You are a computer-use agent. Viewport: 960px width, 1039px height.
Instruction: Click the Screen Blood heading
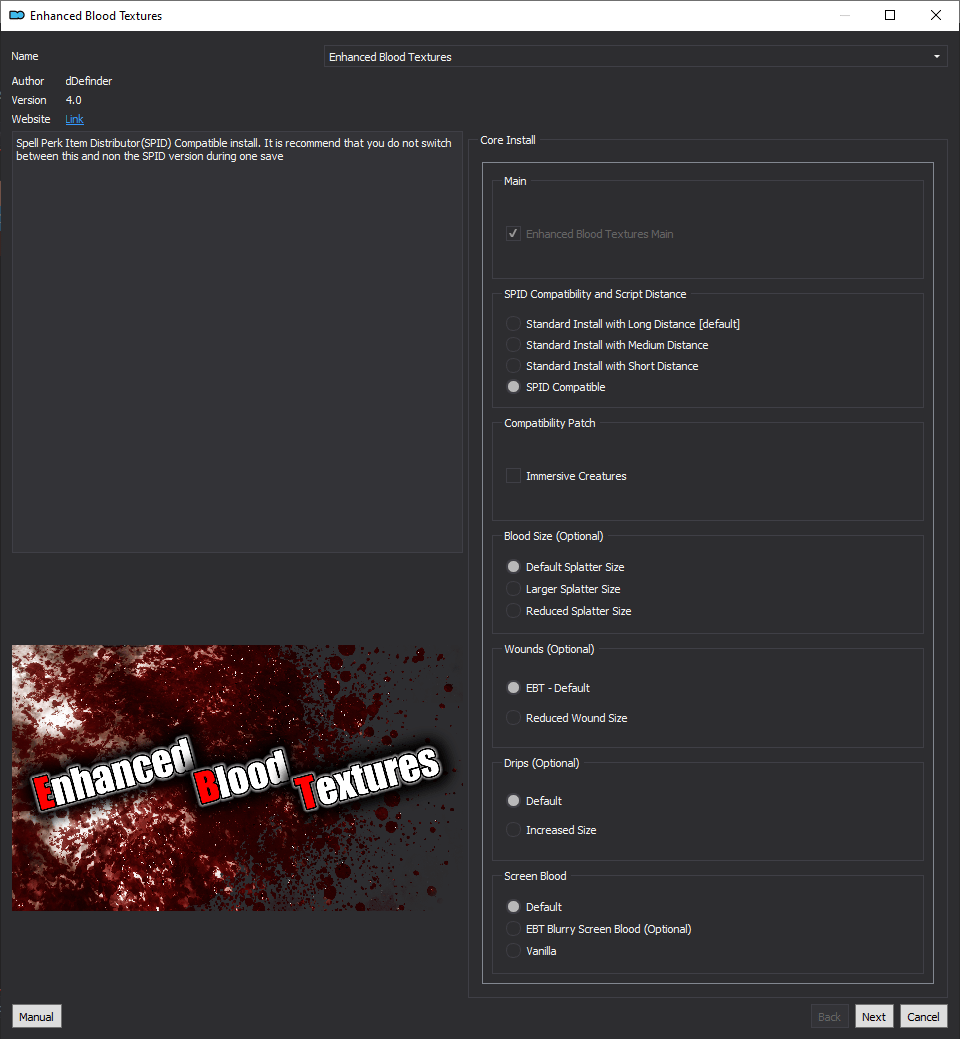coord(535,876)
